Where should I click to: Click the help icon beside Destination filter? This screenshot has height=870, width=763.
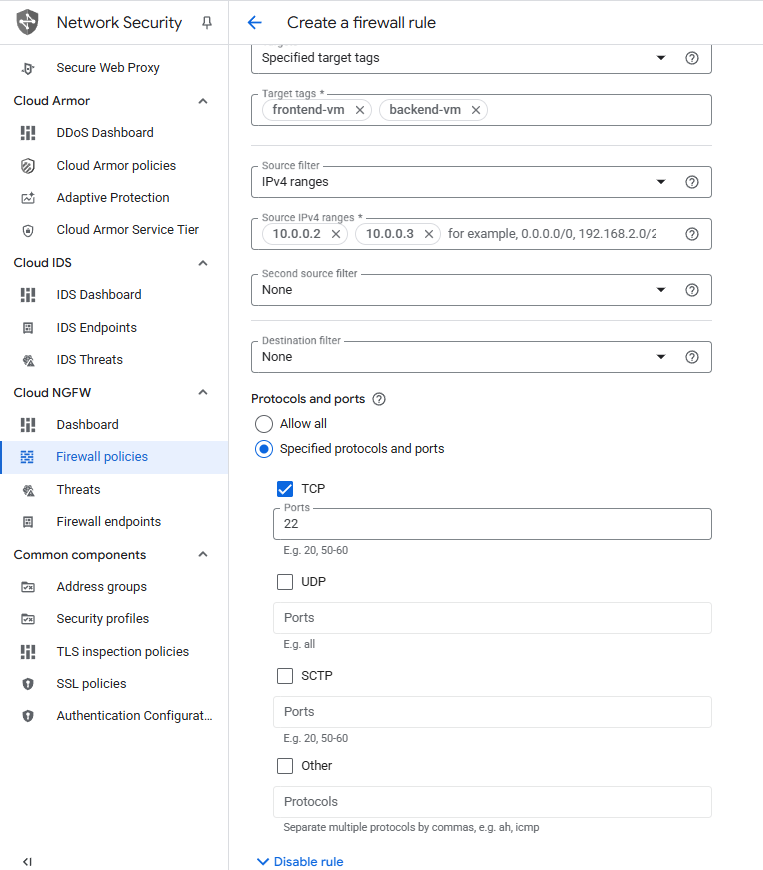pyautogui.click(x=691, y=357)
